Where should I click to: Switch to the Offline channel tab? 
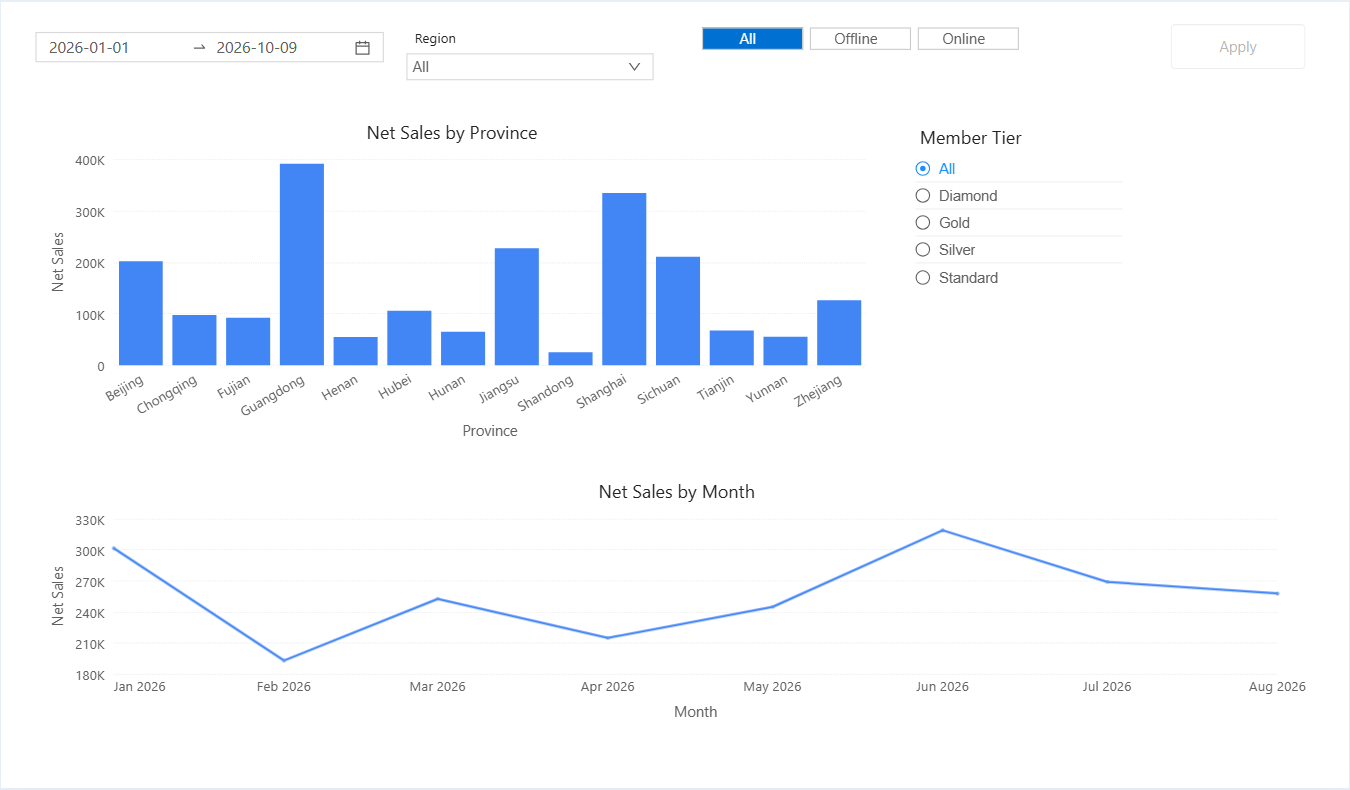[x=860, y=39]
